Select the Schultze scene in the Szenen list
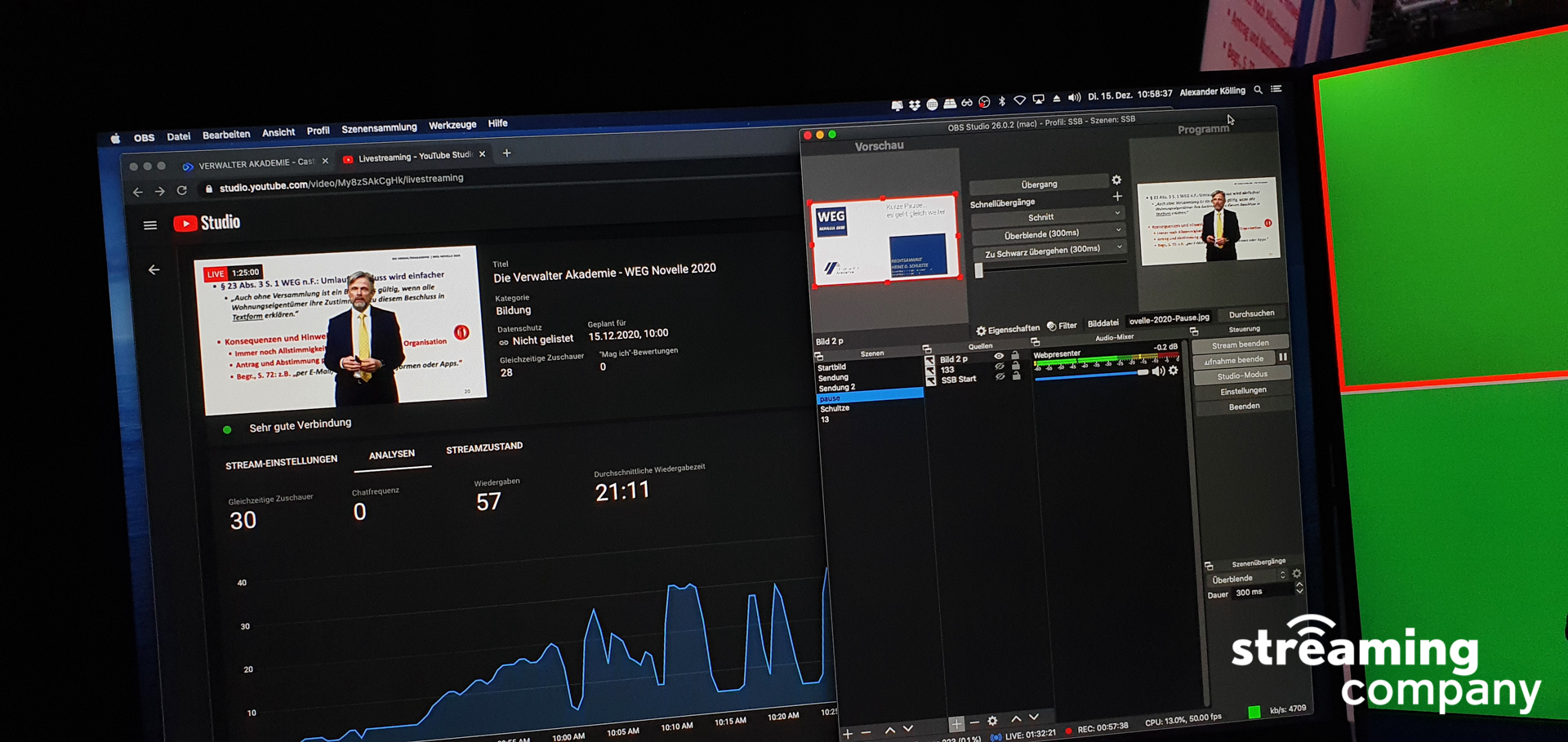This screenshot has width=1568, height=742. (835, 408)
